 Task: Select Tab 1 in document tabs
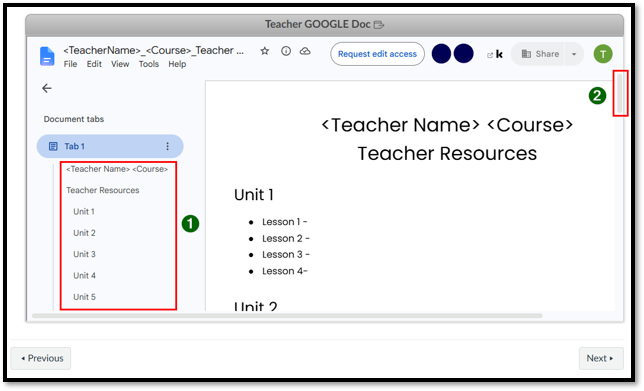[x=110, y=146]
